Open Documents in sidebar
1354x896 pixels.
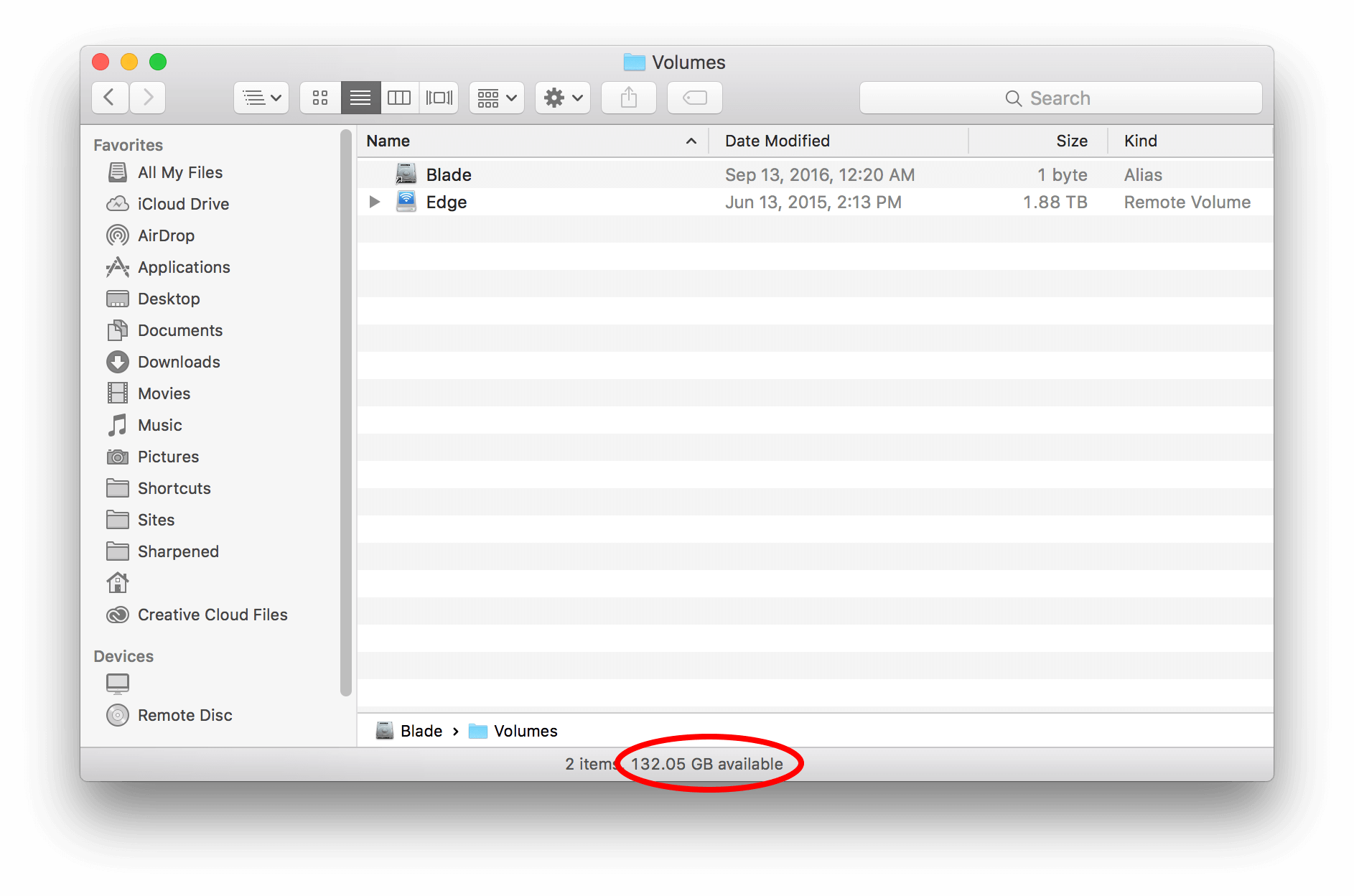pos(164,330)
